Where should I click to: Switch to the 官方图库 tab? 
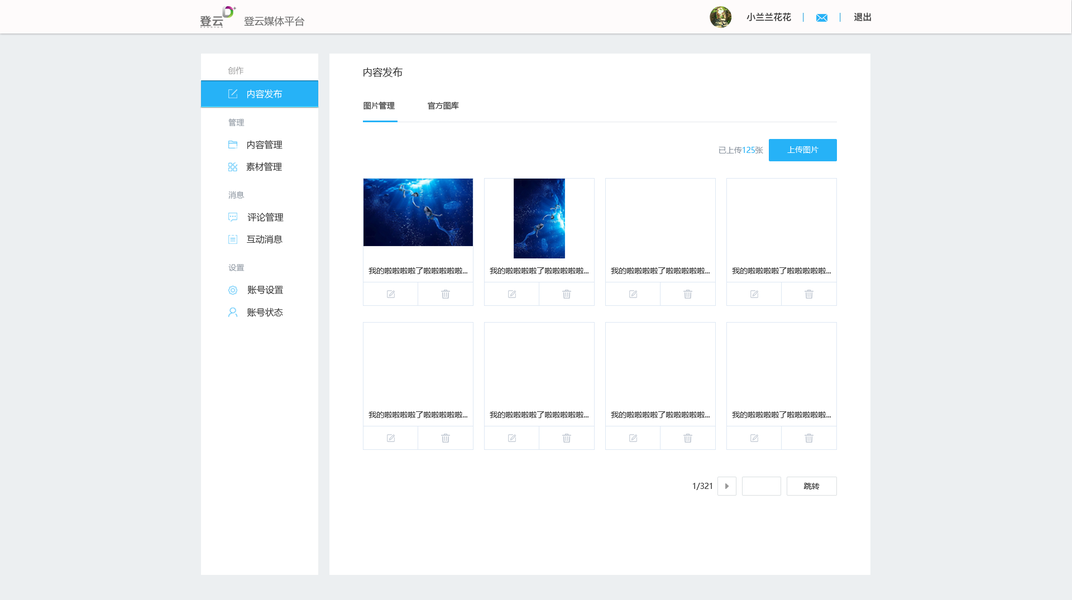[443, 106]
